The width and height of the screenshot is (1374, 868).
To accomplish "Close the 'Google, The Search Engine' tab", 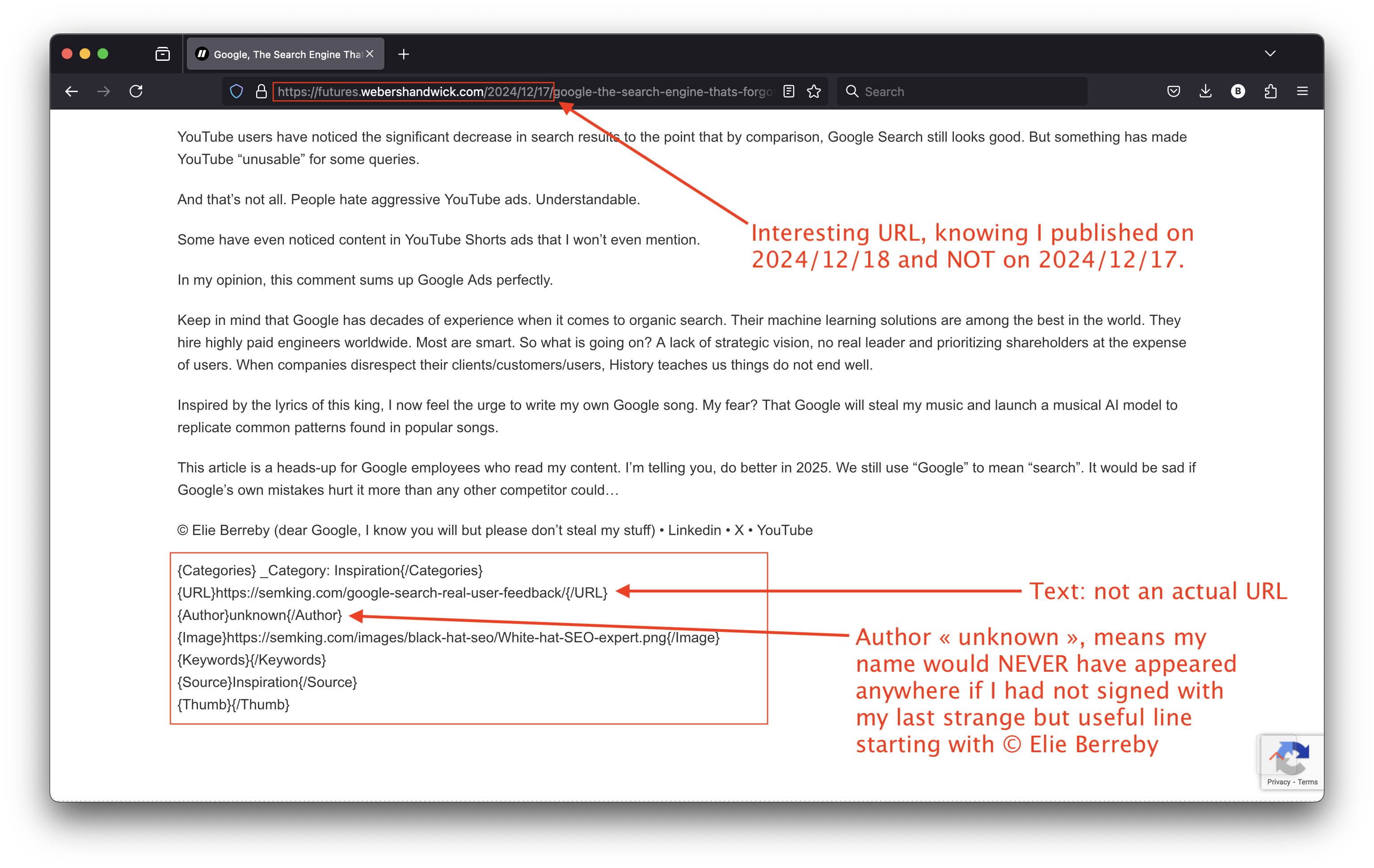I will pos(370,54).
